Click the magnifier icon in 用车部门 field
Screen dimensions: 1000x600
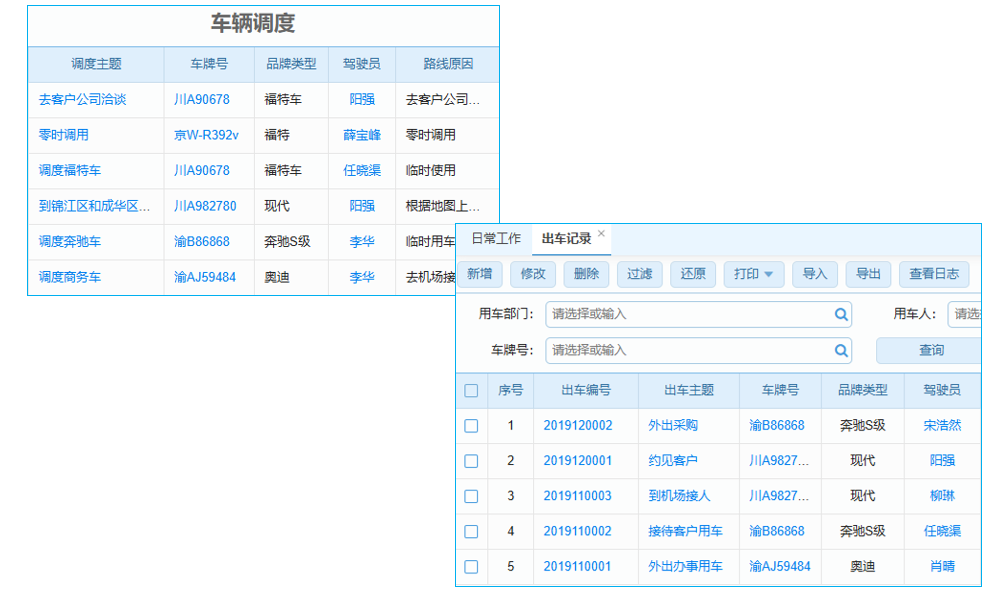pos(841,314)
